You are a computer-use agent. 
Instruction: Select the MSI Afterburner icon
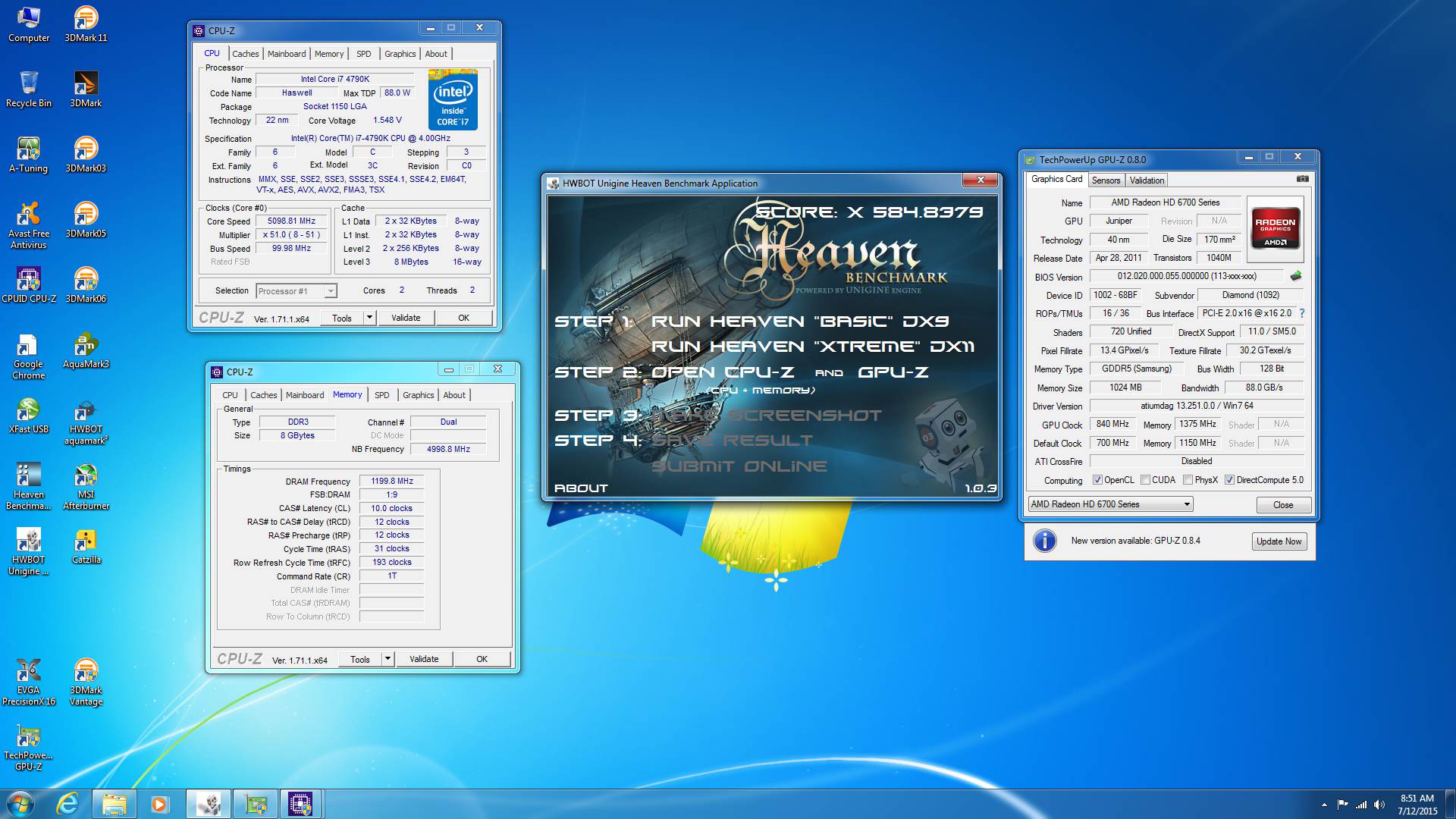(86, 486)
